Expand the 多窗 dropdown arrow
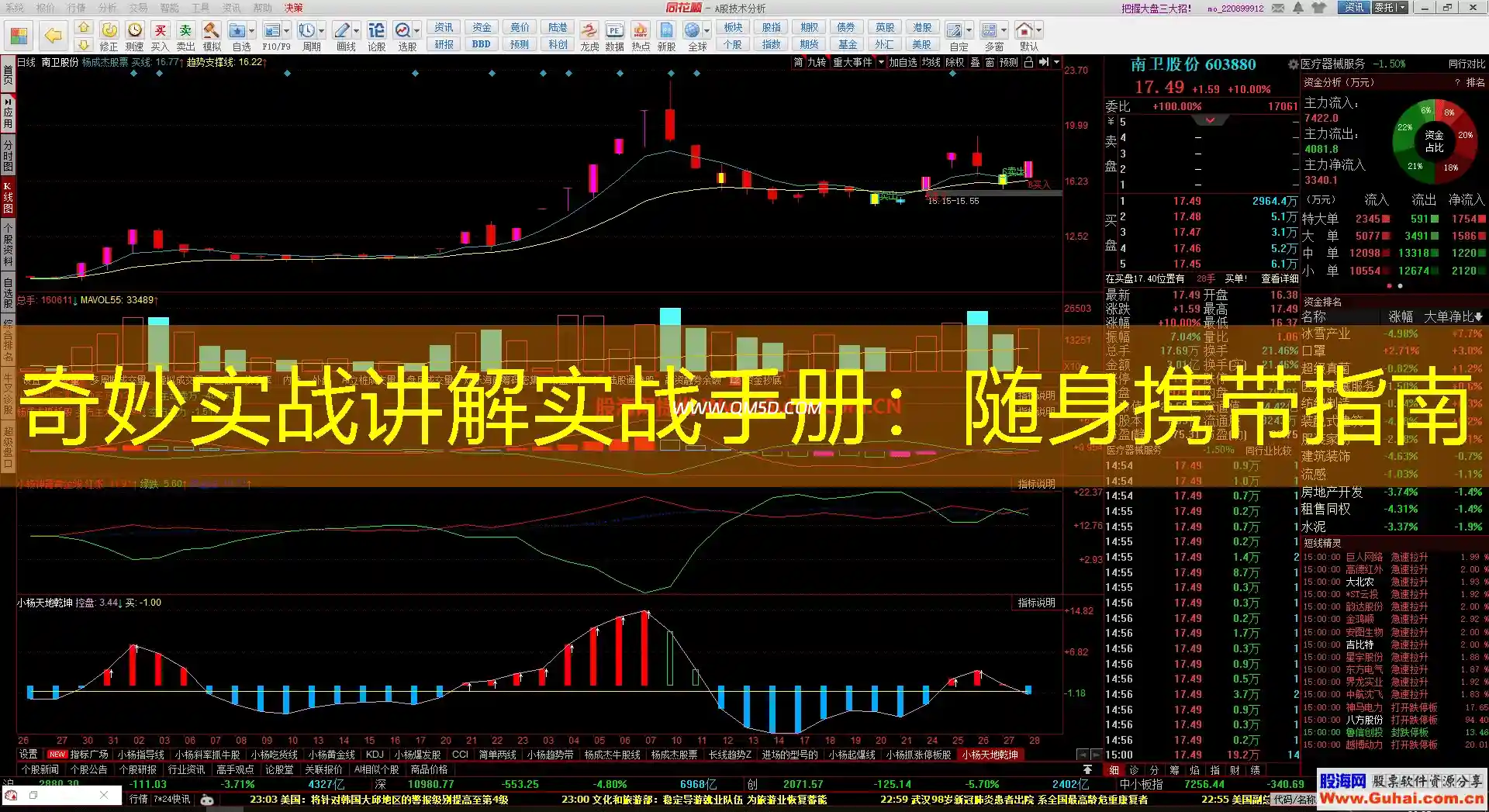This screenshot has height=812, width=1489. (x=1004, y=30)
